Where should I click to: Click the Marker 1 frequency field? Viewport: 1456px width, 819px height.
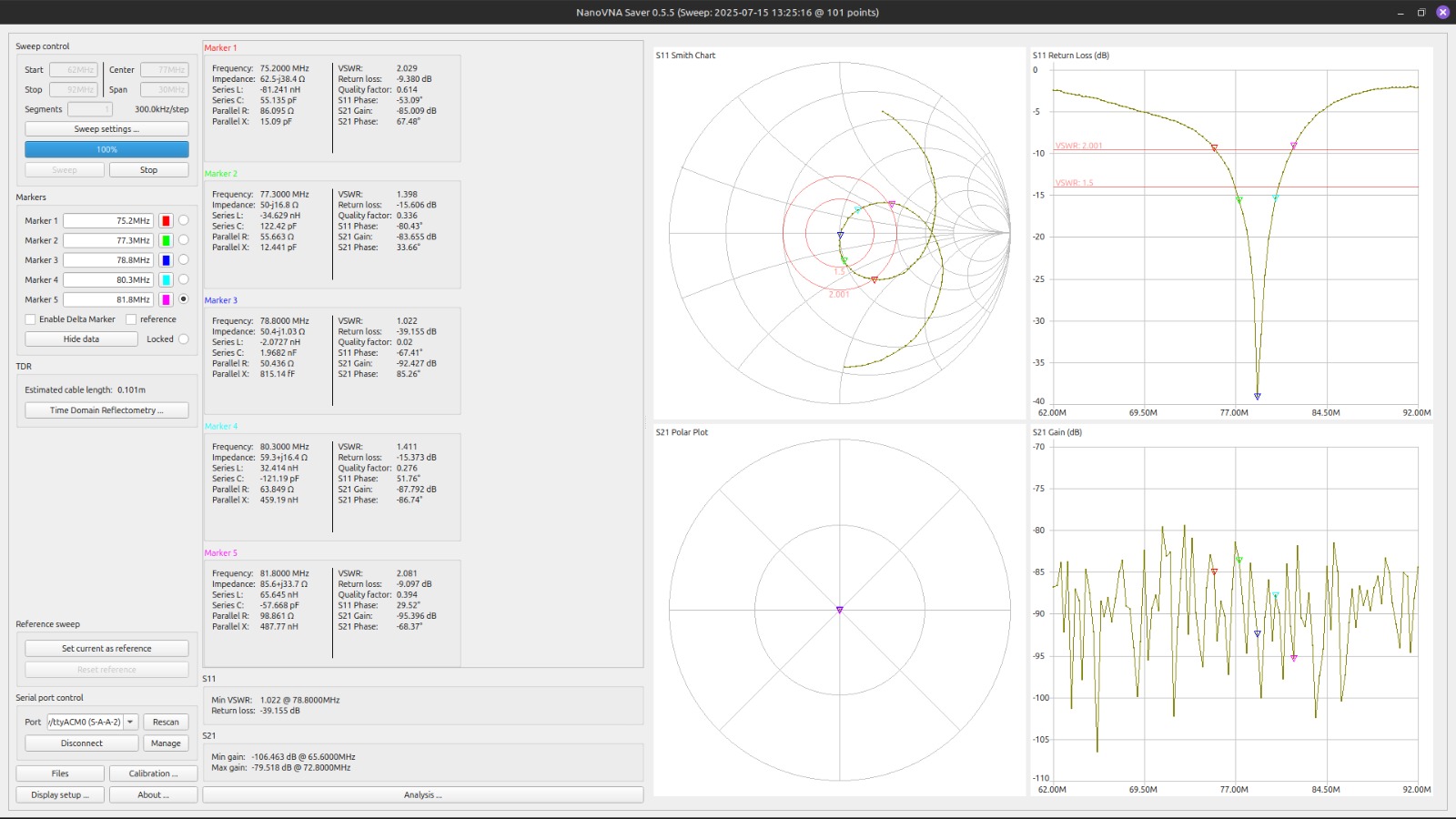[x=108, y=220]
